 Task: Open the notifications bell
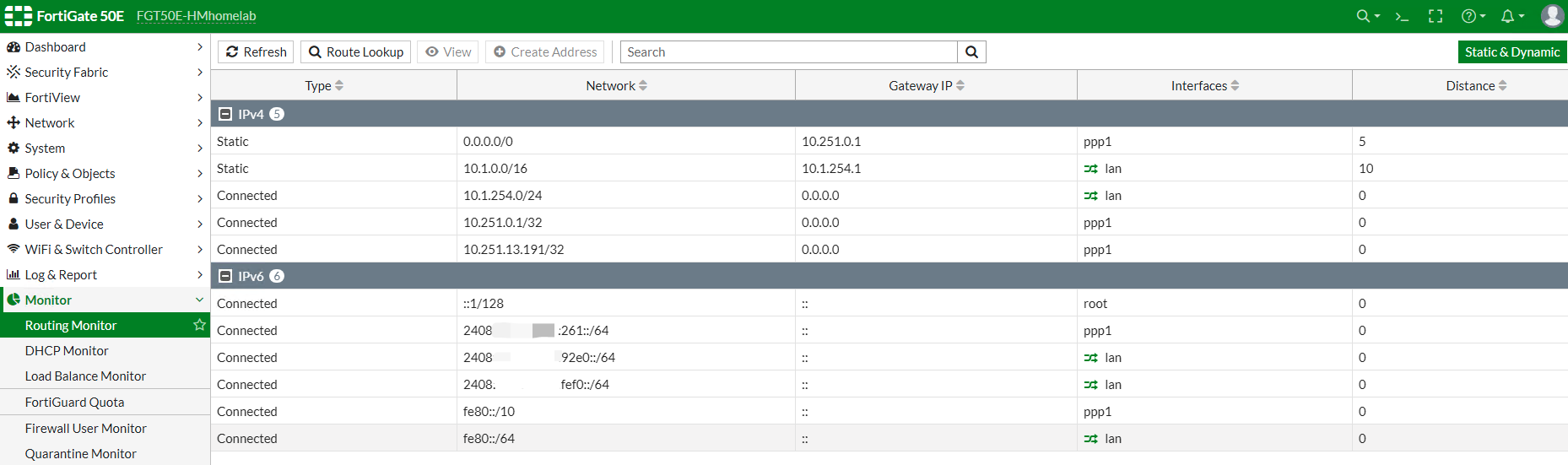[x=1511, y=16]
